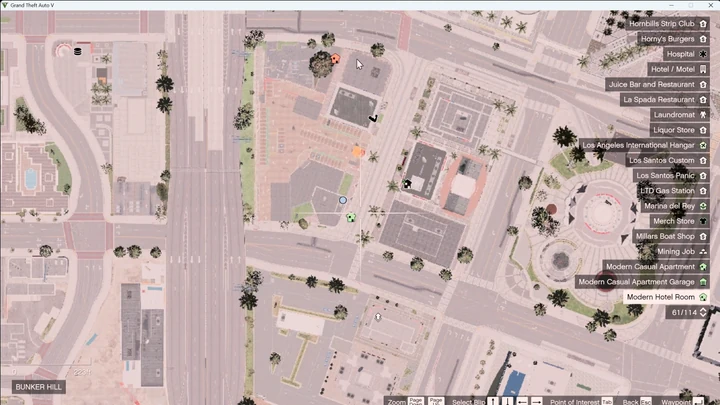Select the Los Santos Panic entry
This screenshot has width=720, height=405.
click(x=671, y=175)
